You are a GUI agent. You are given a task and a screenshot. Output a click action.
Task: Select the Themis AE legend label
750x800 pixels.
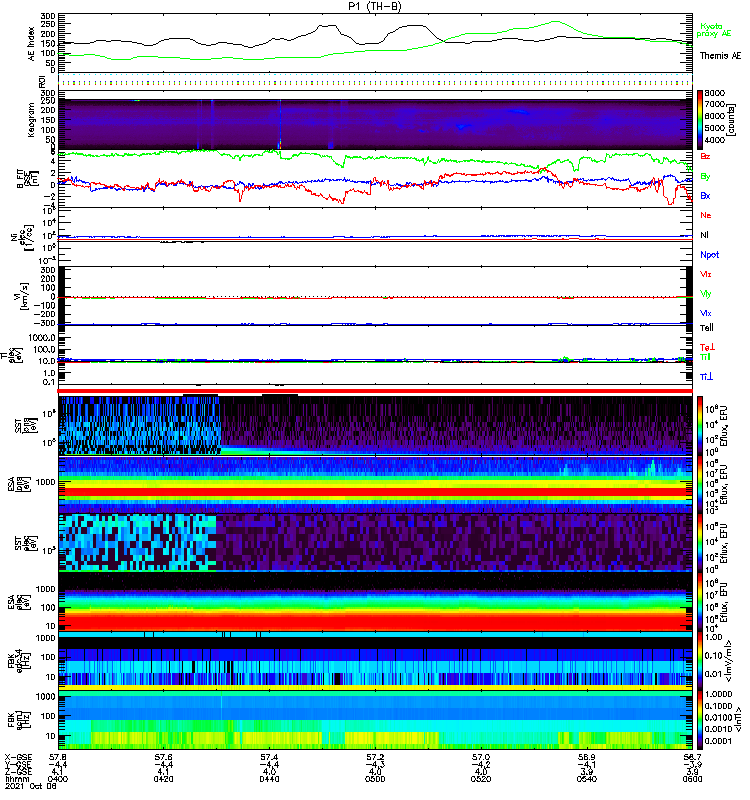click(720, 56)
